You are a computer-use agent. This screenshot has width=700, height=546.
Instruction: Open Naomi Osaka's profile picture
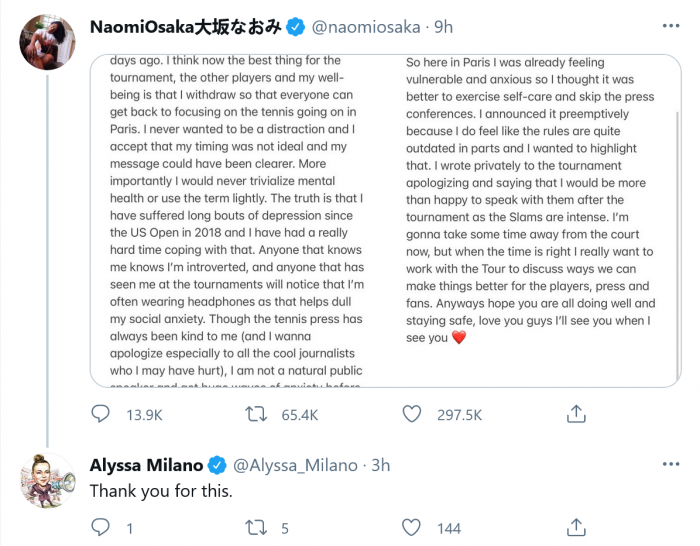(46, 43)
